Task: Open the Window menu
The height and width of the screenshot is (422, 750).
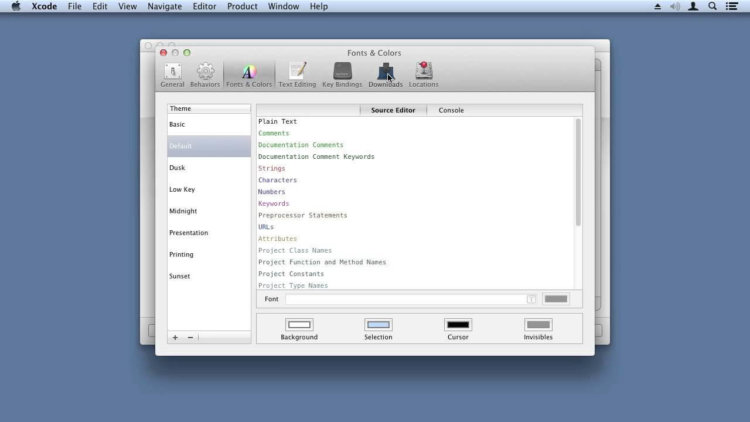Action: coord(283,6)
